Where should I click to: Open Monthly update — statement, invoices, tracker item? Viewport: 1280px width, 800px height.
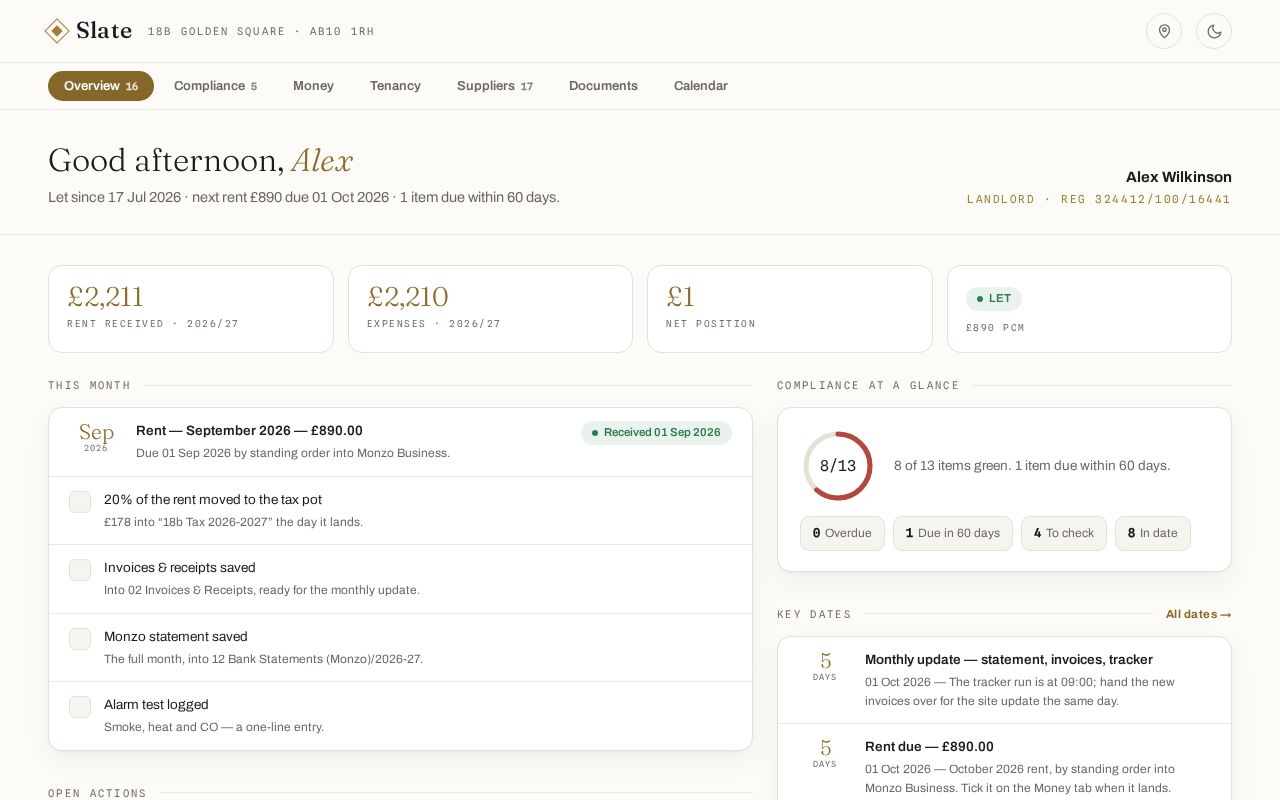[1005, 680]
